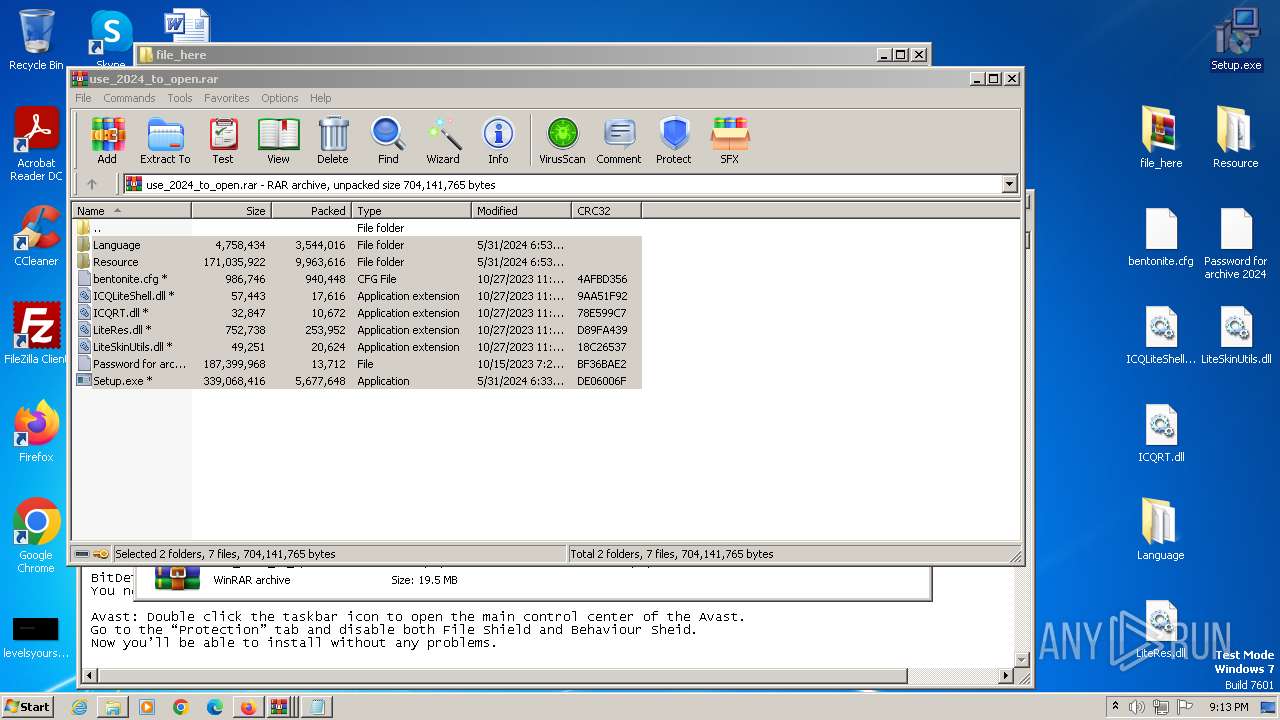Select ICQLiteShell.dll desktop file

point(1160,335)
